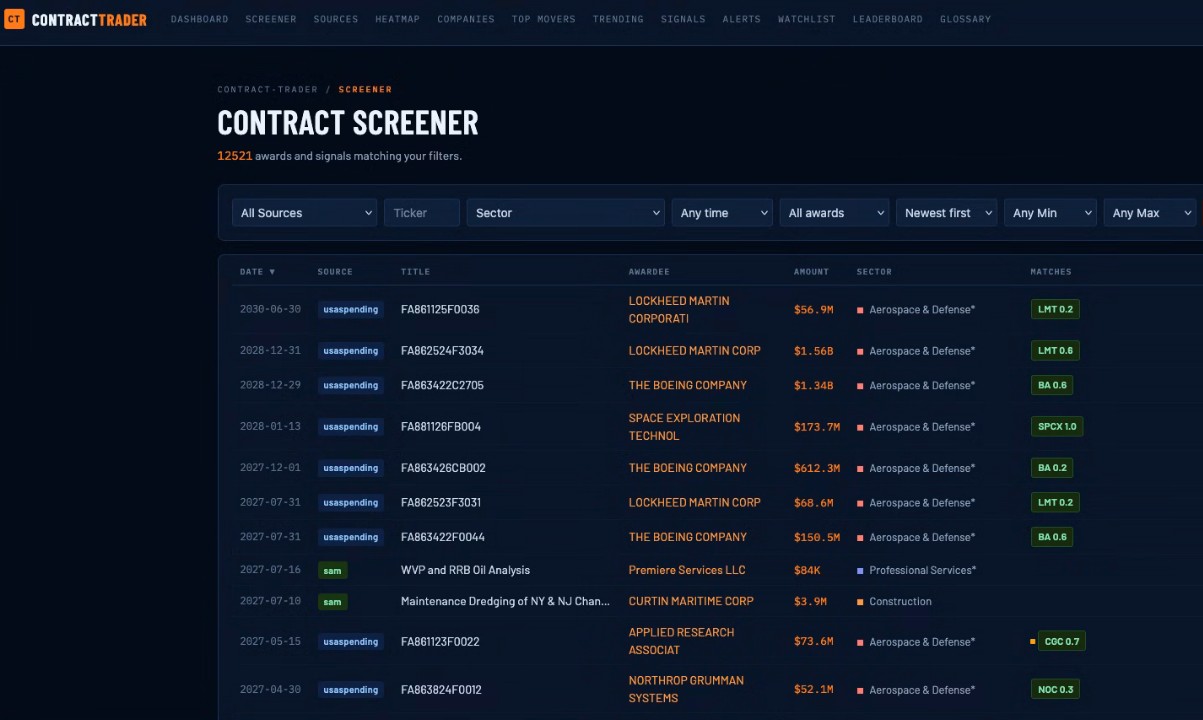Click the 2027-04-30 date cell
Image resolution: width=1203 pixels, height=720 pixels.
coord(270,689)
